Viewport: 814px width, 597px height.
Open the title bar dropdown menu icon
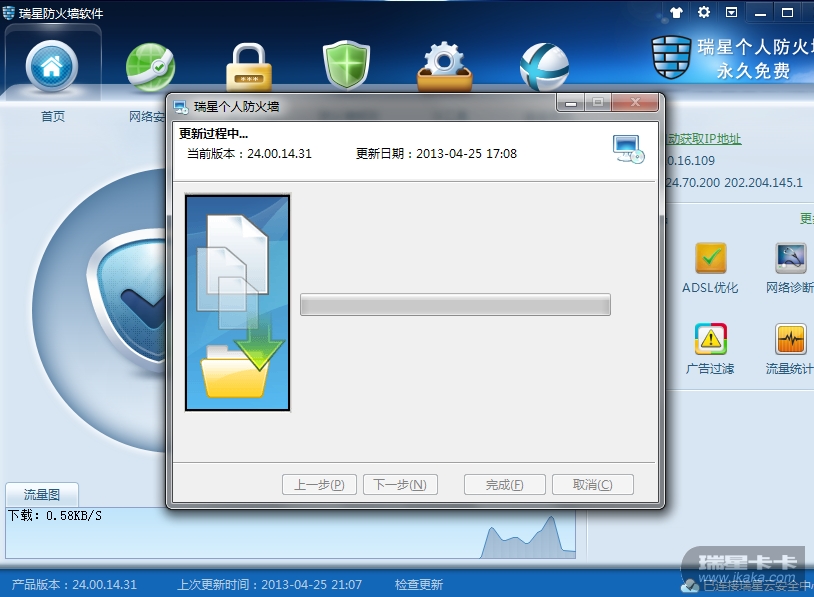731,12
